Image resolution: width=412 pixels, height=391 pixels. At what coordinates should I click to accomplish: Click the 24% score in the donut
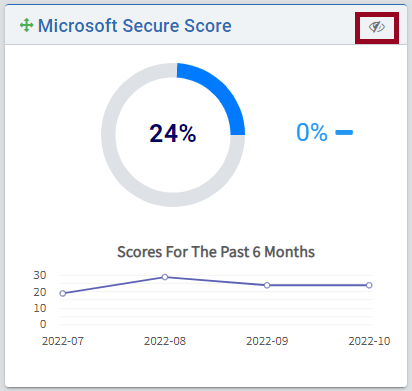(173, 133)
